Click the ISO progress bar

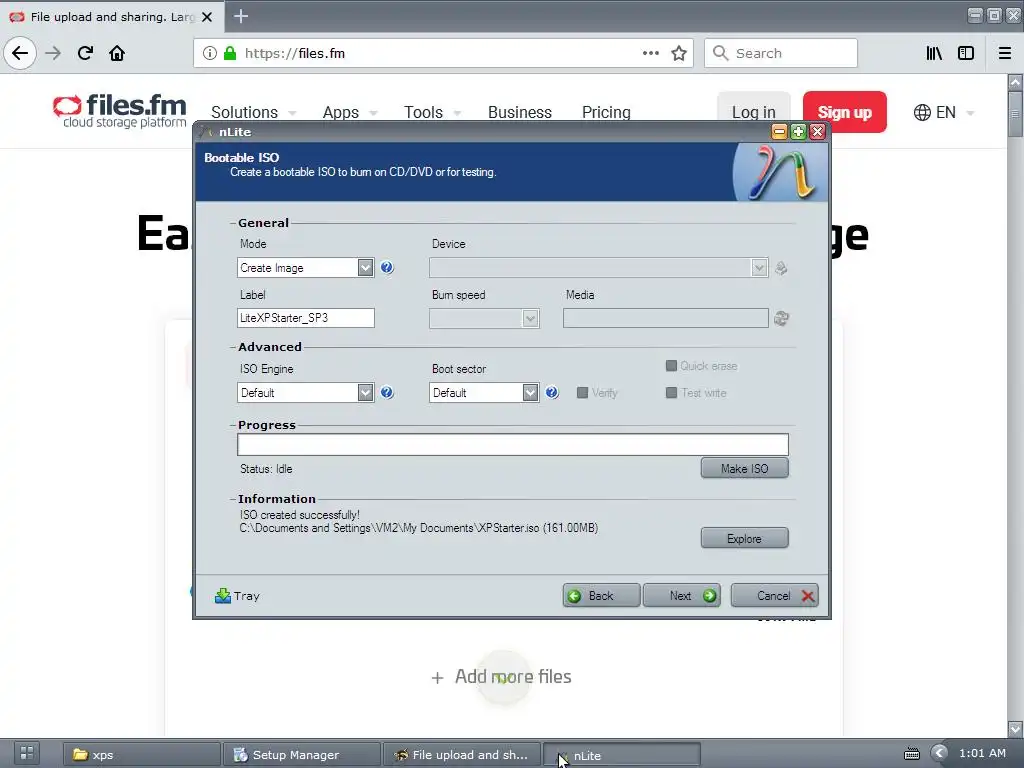pyautogui.click(x=513, y=445)
